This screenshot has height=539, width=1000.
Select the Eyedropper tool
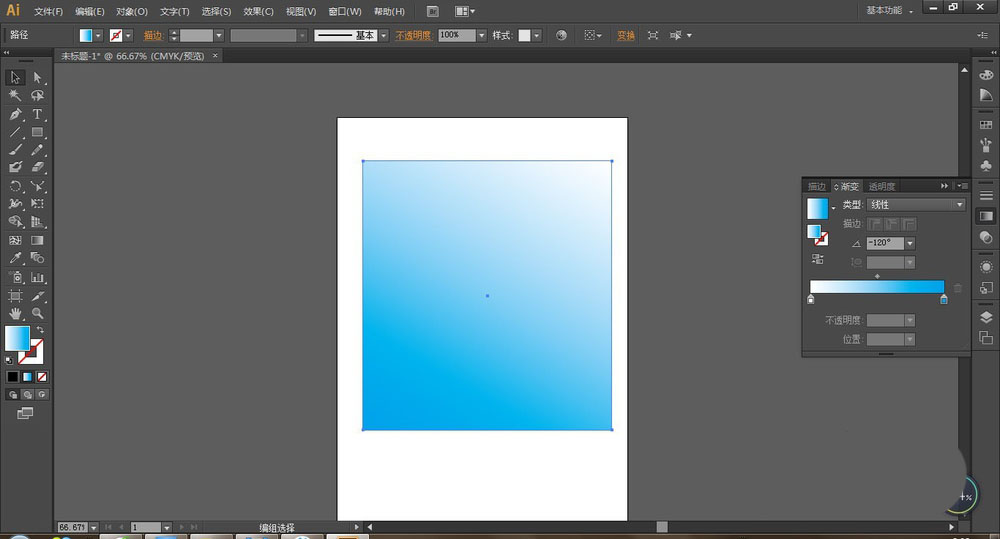coord(15,258)
